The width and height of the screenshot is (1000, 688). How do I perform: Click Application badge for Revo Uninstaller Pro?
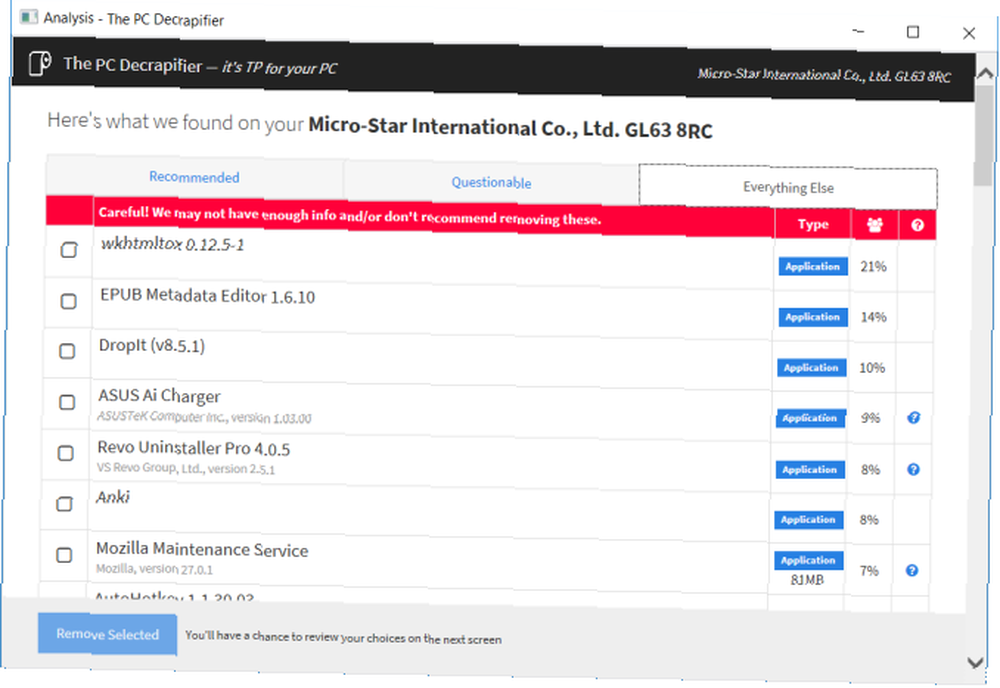point(809,470)
